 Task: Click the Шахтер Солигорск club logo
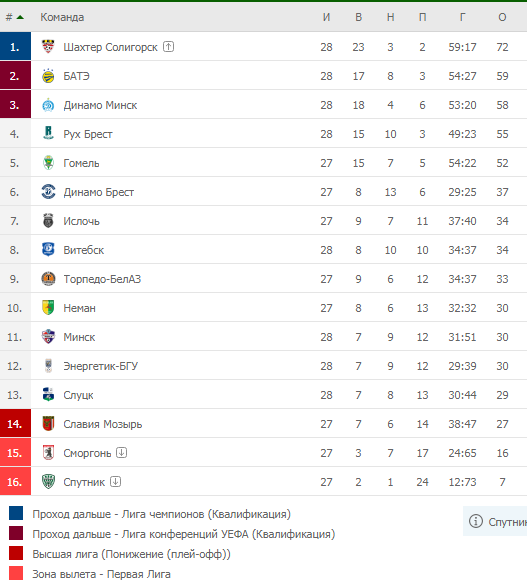tap(48, 47)
